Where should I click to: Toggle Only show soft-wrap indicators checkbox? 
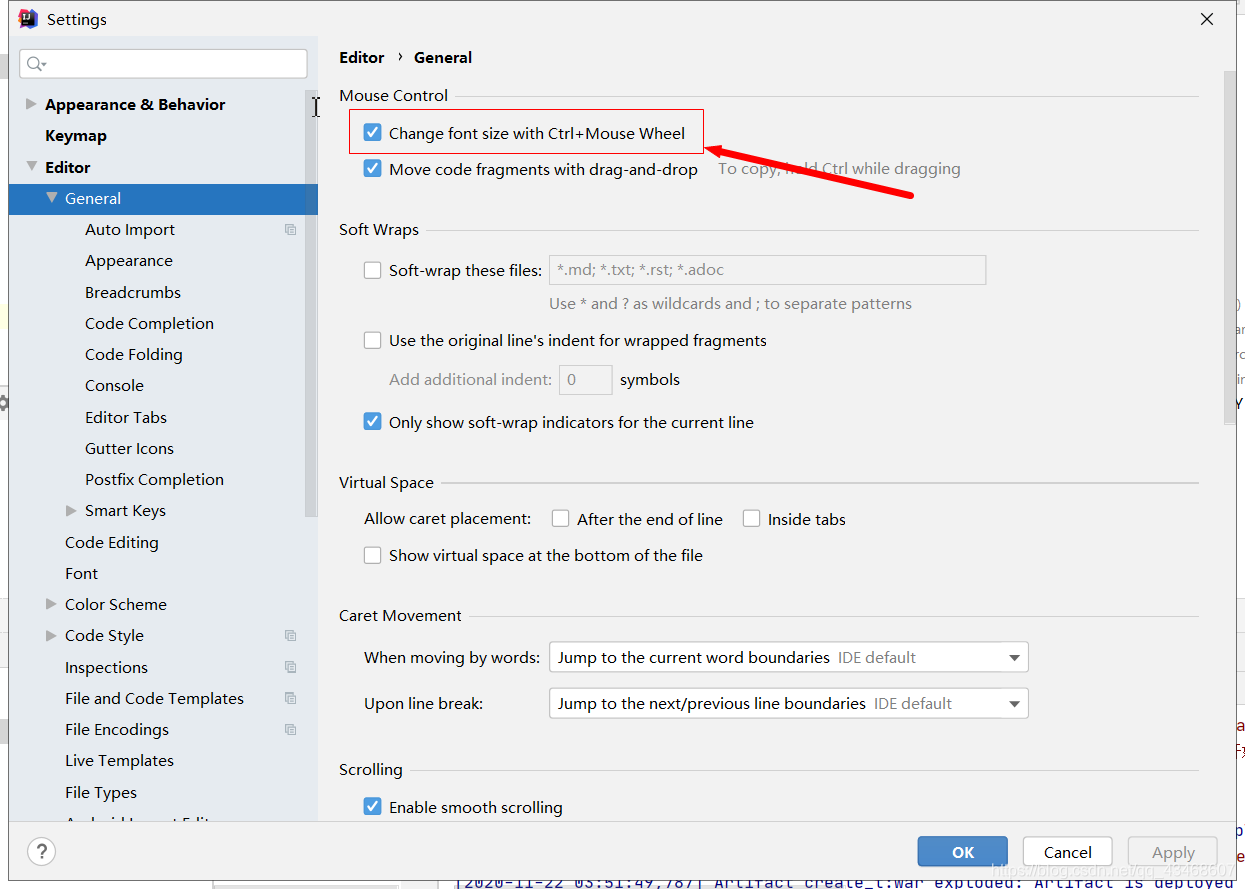point(373,422)
